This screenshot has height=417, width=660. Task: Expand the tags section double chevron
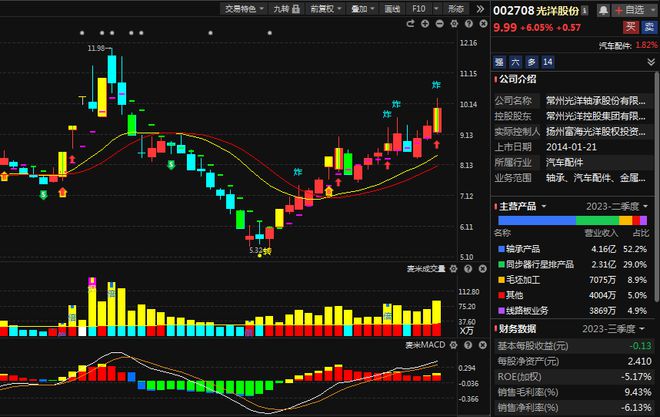[x=651, y=62]
